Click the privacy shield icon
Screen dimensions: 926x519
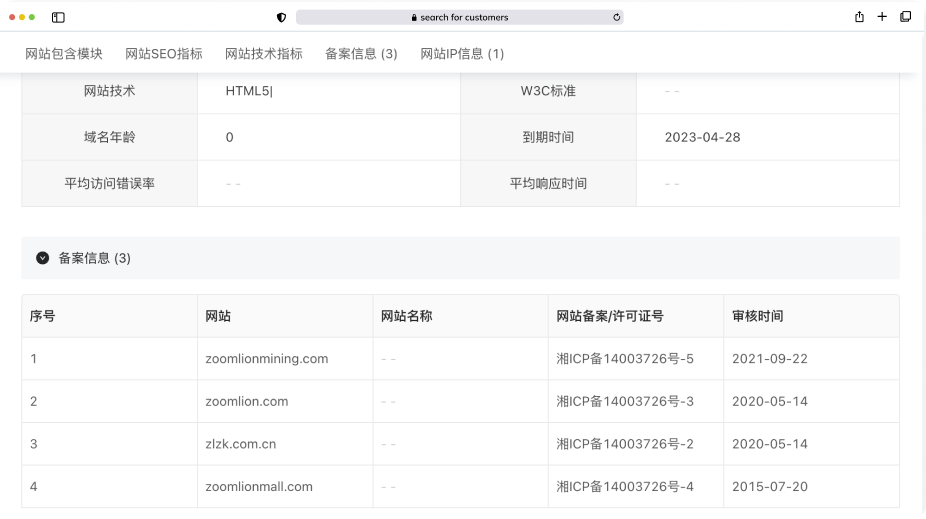click(x=281, y=17)
